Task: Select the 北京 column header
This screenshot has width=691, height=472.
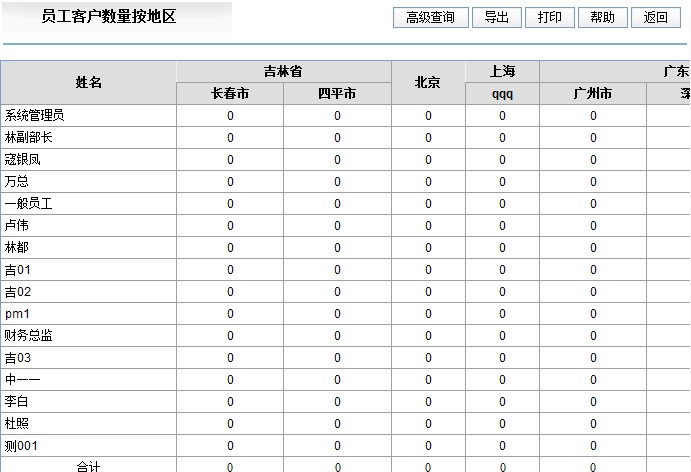Action: pyautogui.click(x=428, y=83)
